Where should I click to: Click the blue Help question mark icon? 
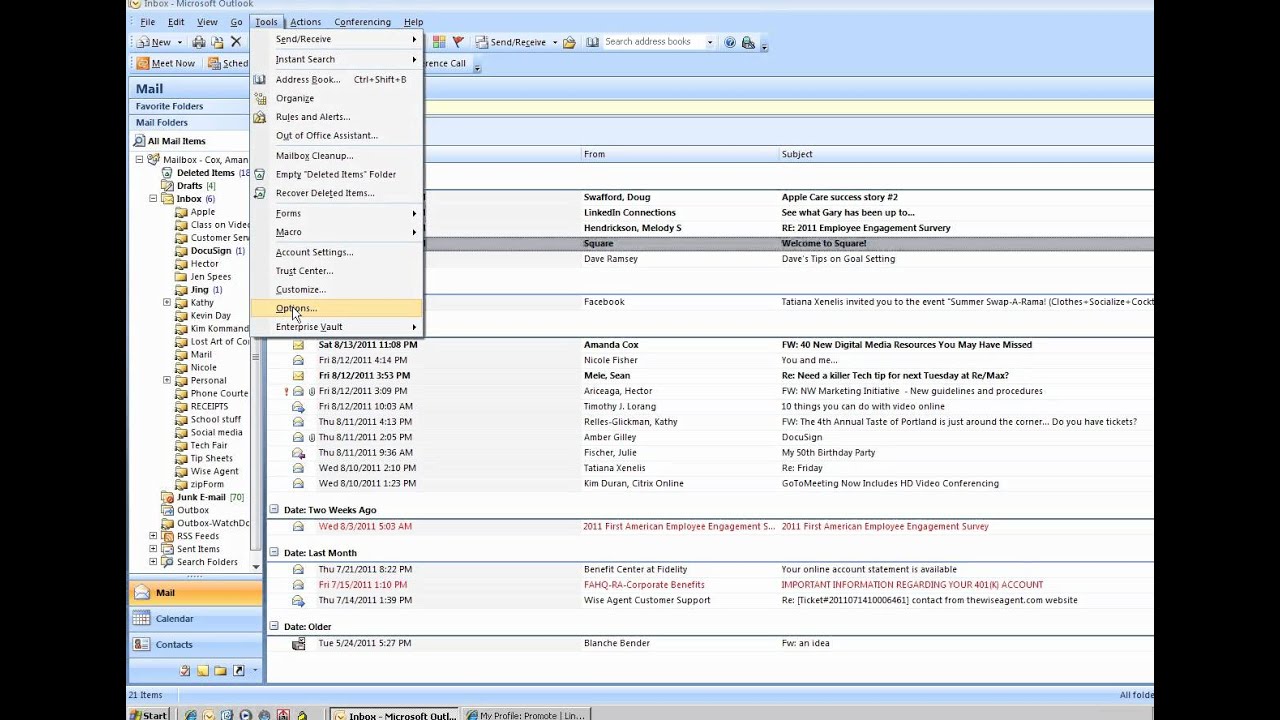730,42
